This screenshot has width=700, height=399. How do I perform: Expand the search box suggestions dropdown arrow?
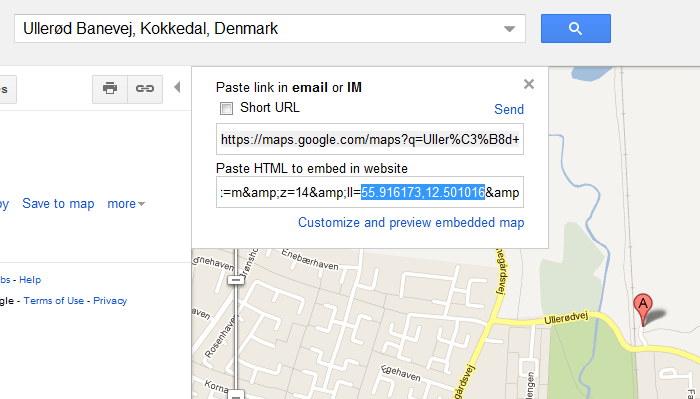[509, 29]
